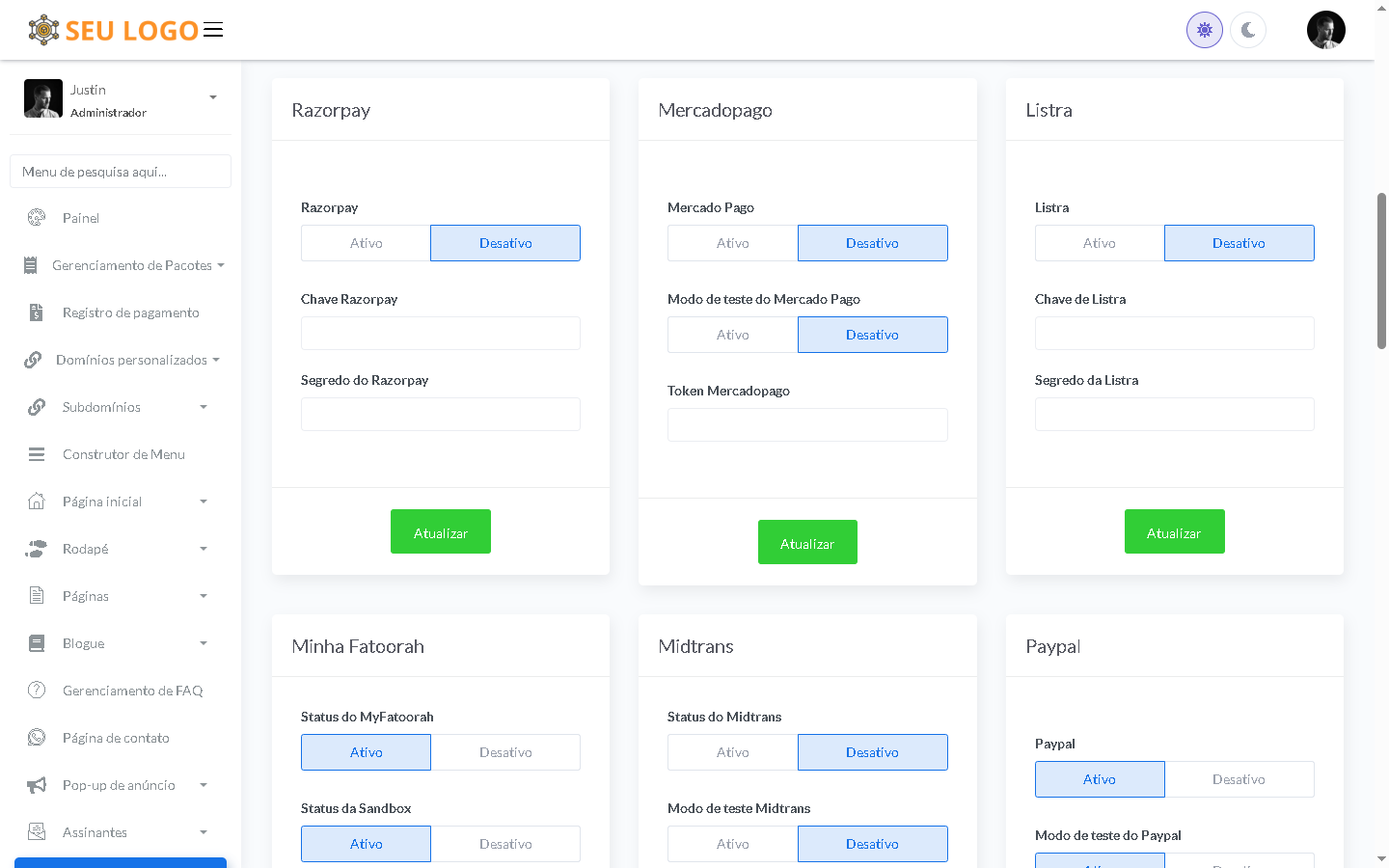Open Página de contato WhatsApp icon
This screenshot has height=868, width=1389.
click(x=37, y=738)
